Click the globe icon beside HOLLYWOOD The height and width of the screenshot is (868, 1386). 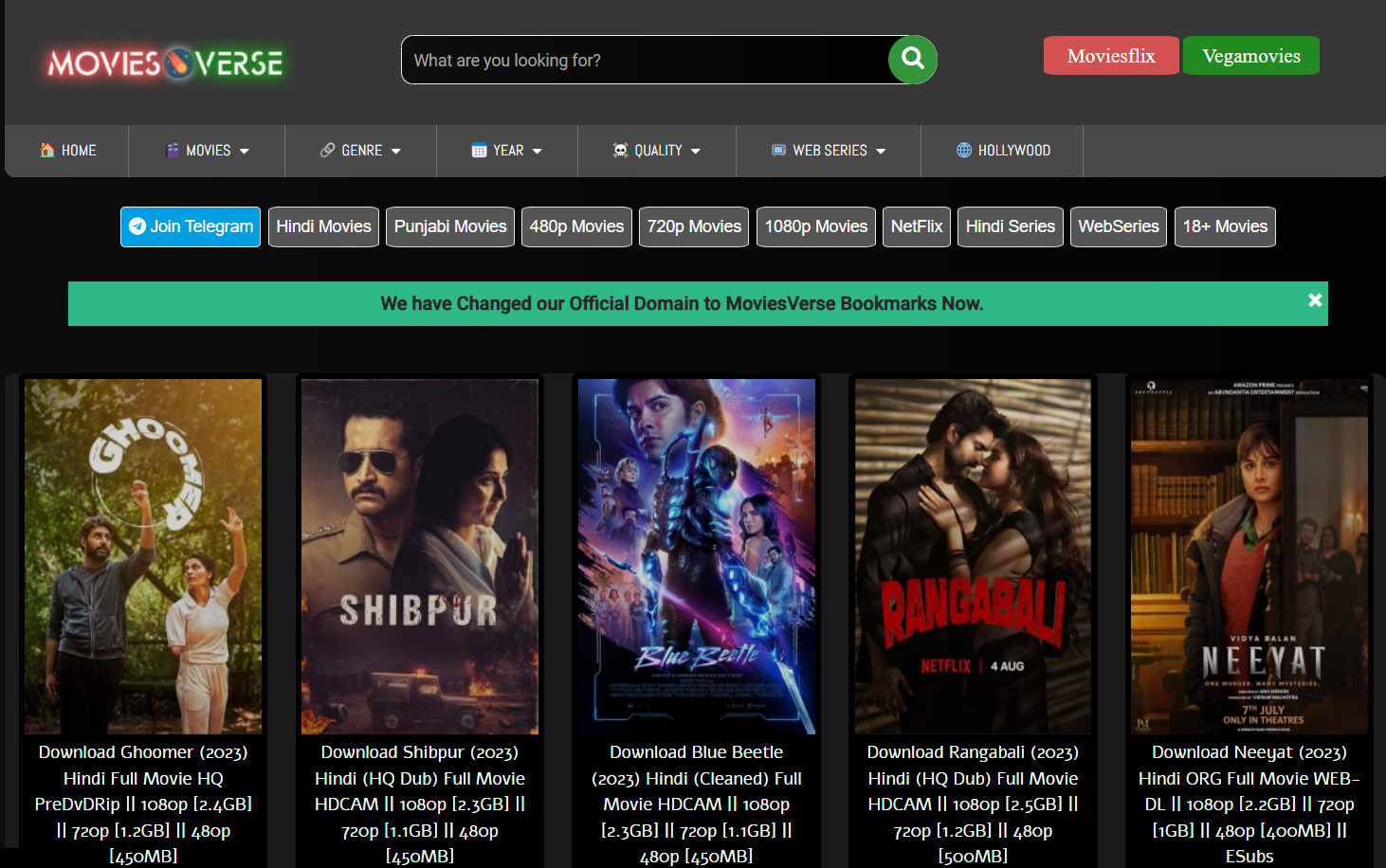coord(964,150)
